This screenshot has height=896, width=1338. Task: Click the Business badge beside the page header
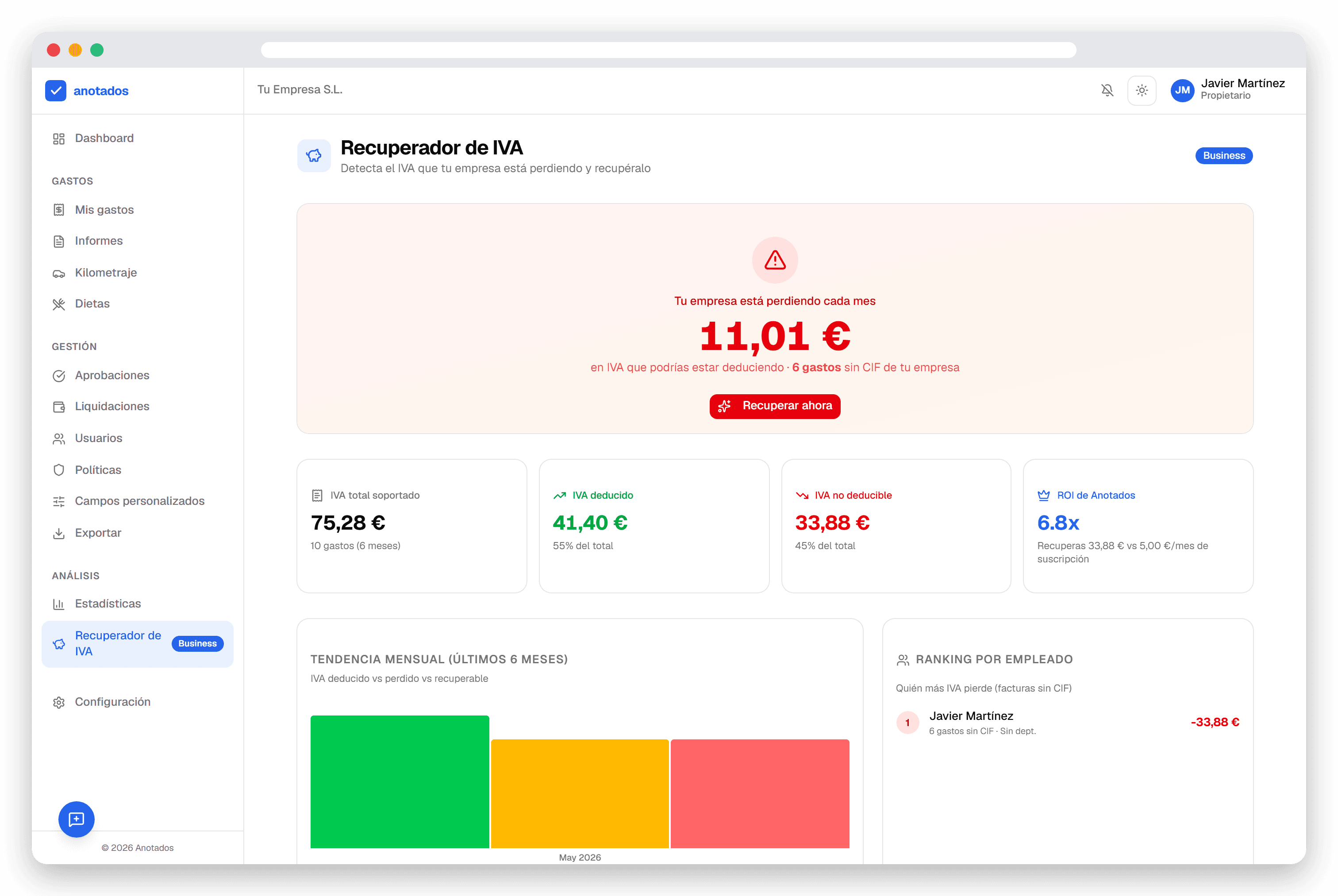[1224, 155]
